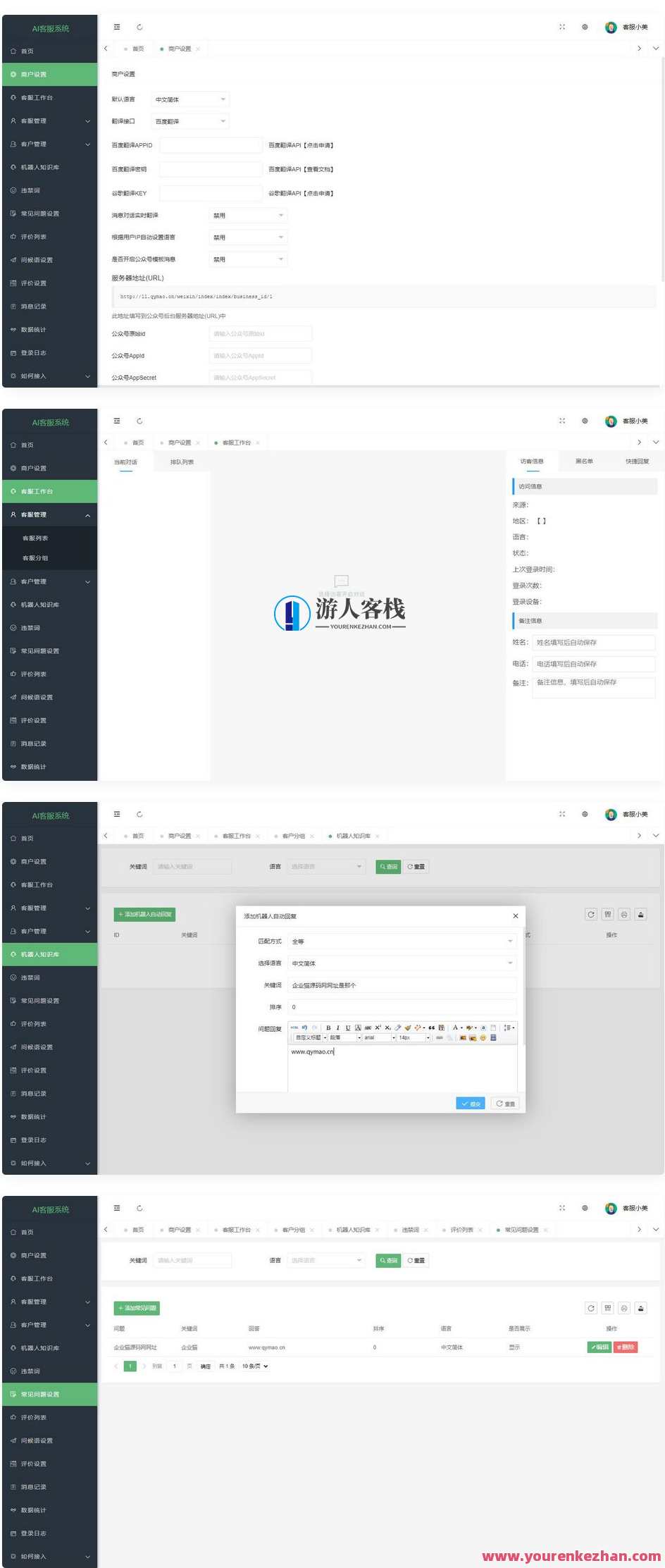The height and width of the screenshot is (1568, 665).
Task: Click font color 'A' icon in editor toolbar
Action: pyautogui.click(x=455, y=1027)
